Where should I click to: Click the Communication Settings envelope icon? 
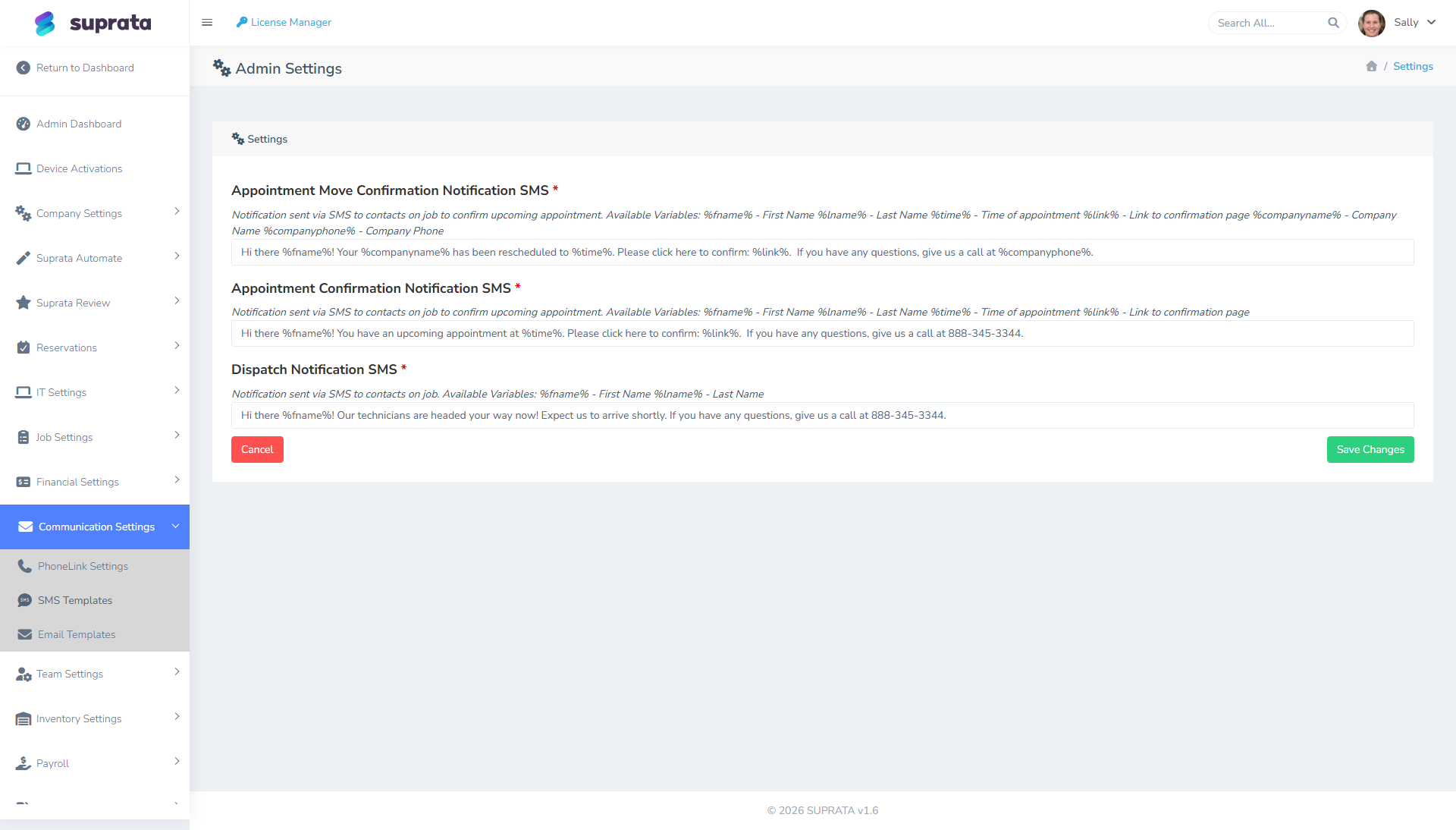tap(26, 527)
